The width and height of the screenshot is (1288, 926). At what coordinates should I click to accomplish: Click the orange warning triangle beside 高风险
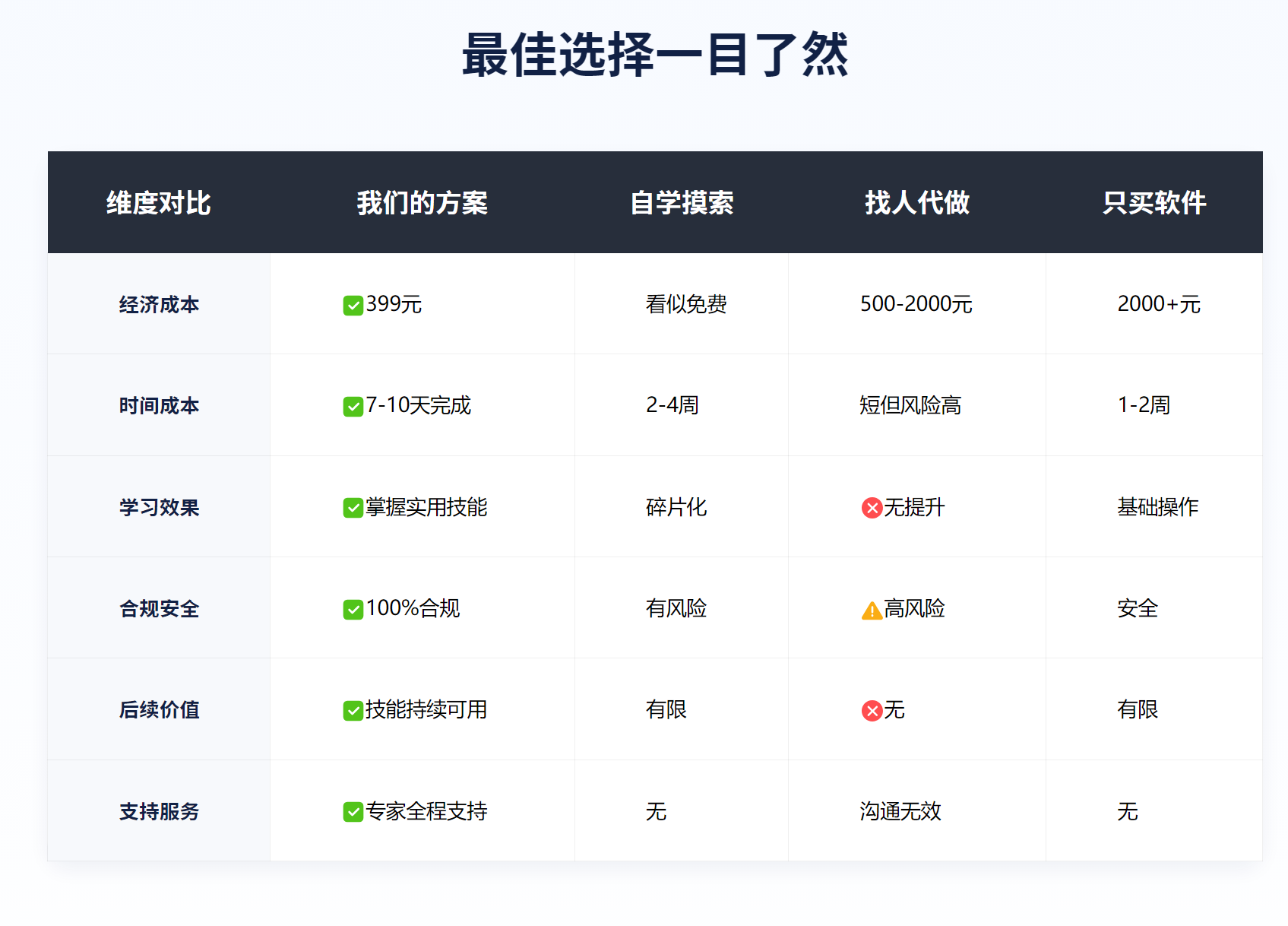click(x=872, y=610)
